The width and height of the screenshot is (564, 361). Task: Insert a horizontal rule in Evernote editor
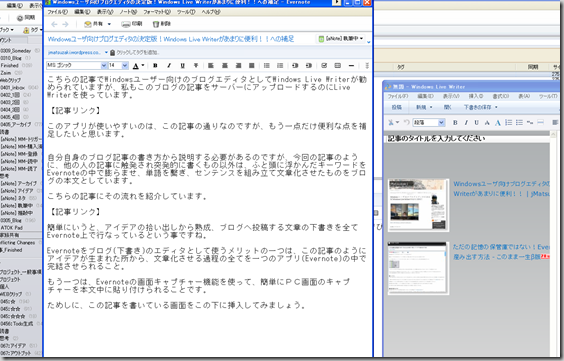coord(351,65)
